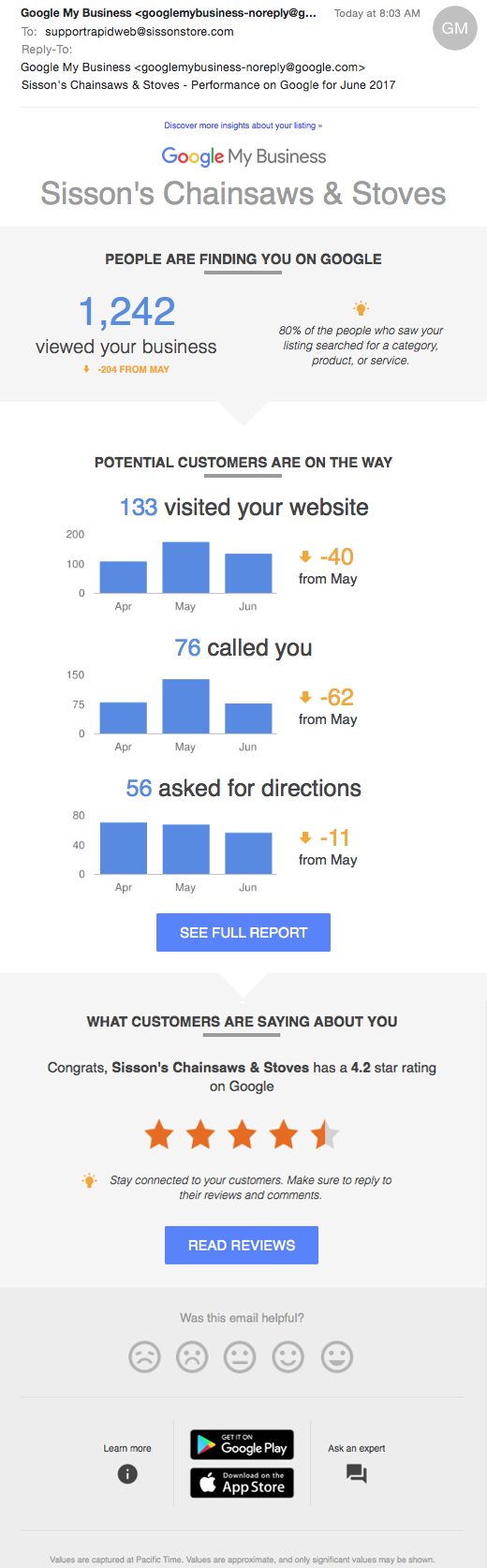Select the slightly sad face feedback icon
Viewport: 487px width, 1568px height.
pyautogui.click(x=192, y=1356)
